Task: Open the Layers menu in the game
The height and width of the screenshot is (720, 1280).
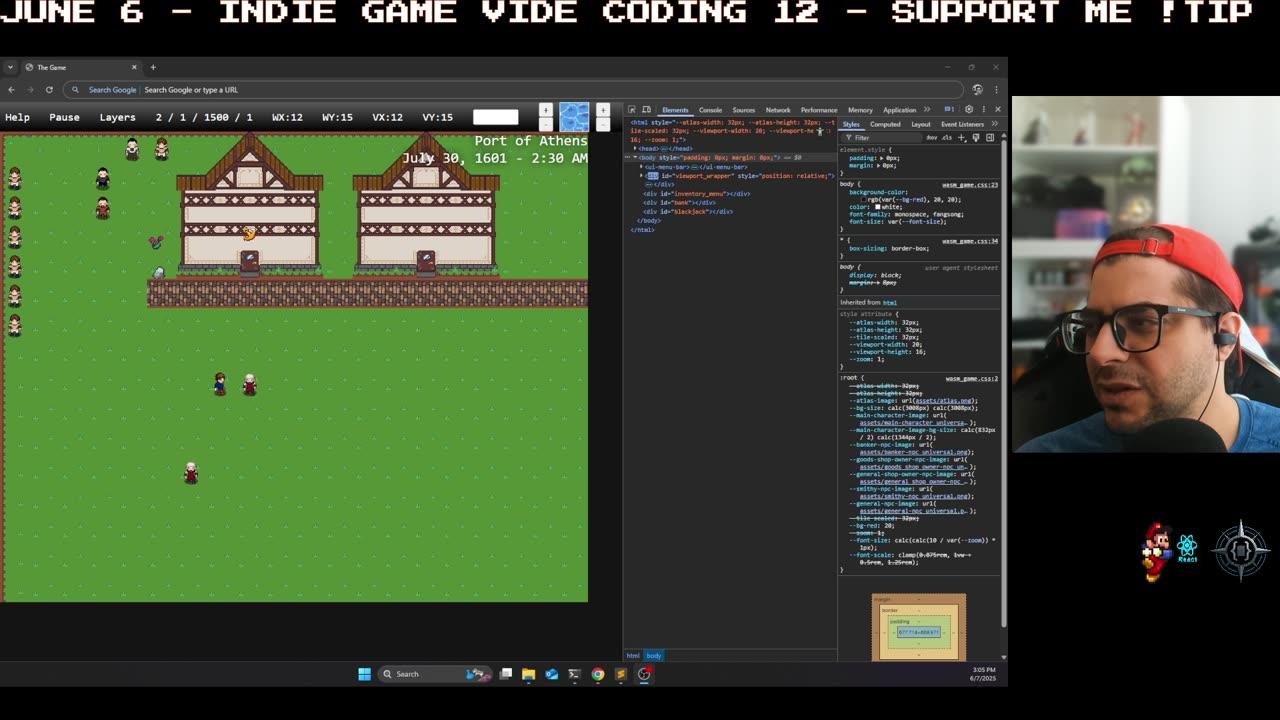Action: pos(117,117)
